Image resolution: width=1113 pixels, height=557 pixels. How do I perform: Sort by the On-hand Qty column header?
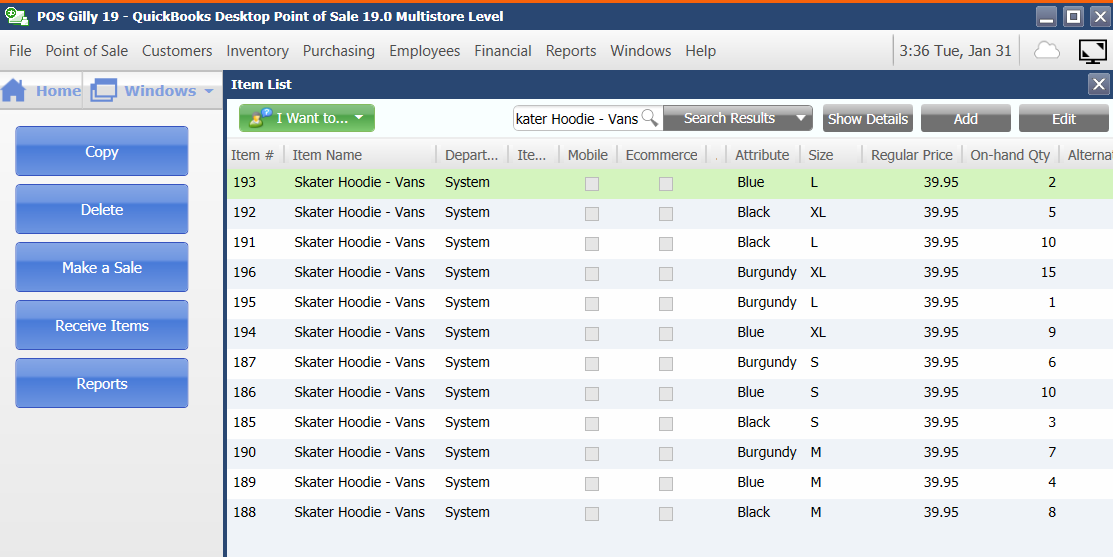pyautogui.click(x=1009, y=155)
